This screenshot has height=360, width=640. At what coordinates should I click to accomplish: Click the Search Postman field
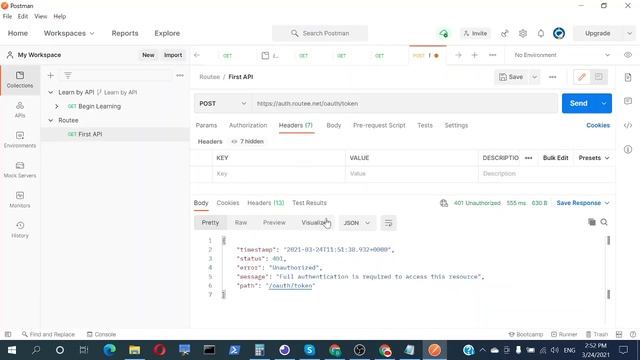(x=320, y=33)
